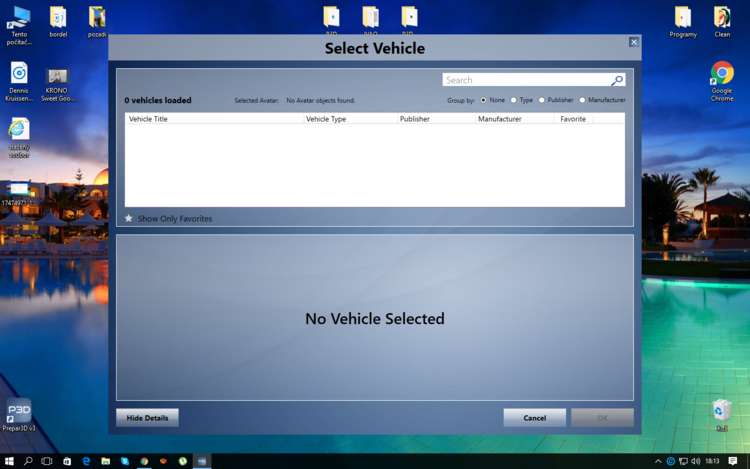Open File Explorer from taskbar
Image resolution: width=750 pixels, height=469 pixels.
point(106,461)
